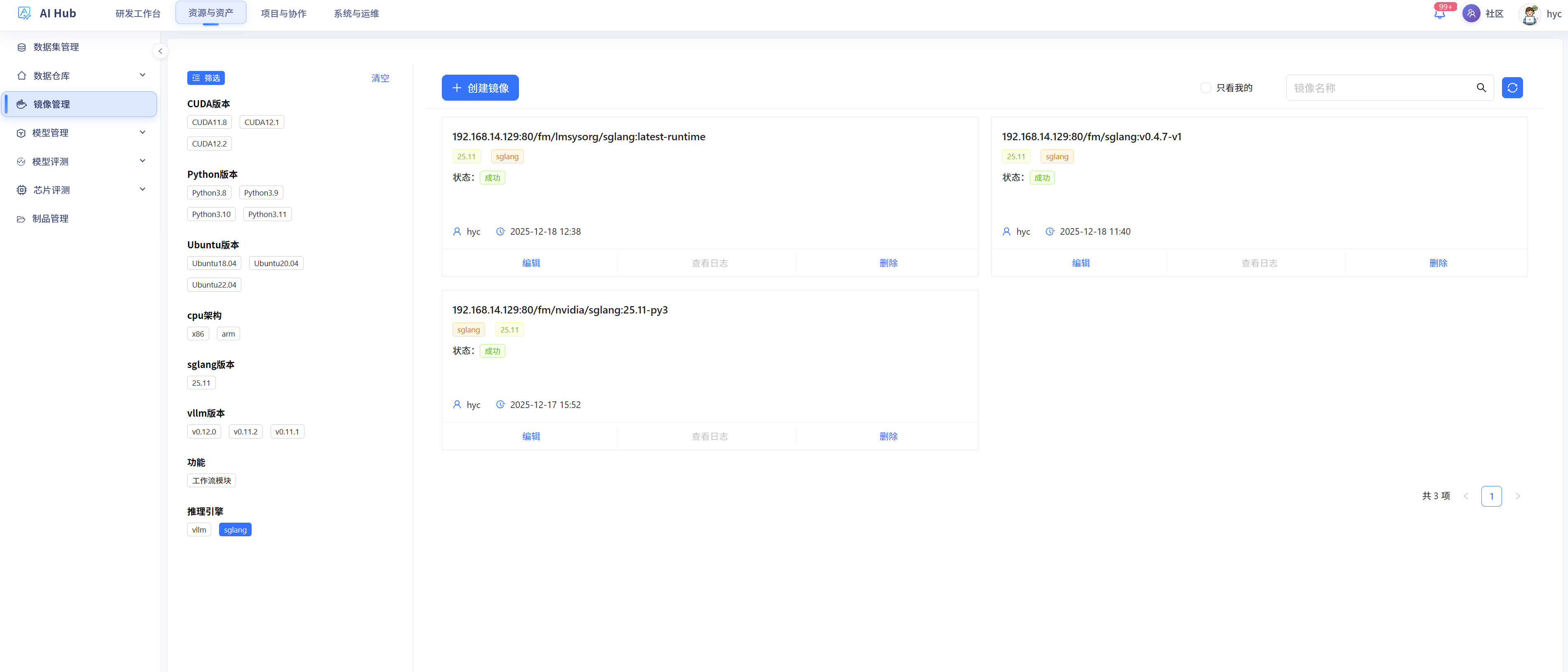Toggle the CUDA12.1 filter tag
This screenshot has height=672, width=1568.
pos(261,123)
